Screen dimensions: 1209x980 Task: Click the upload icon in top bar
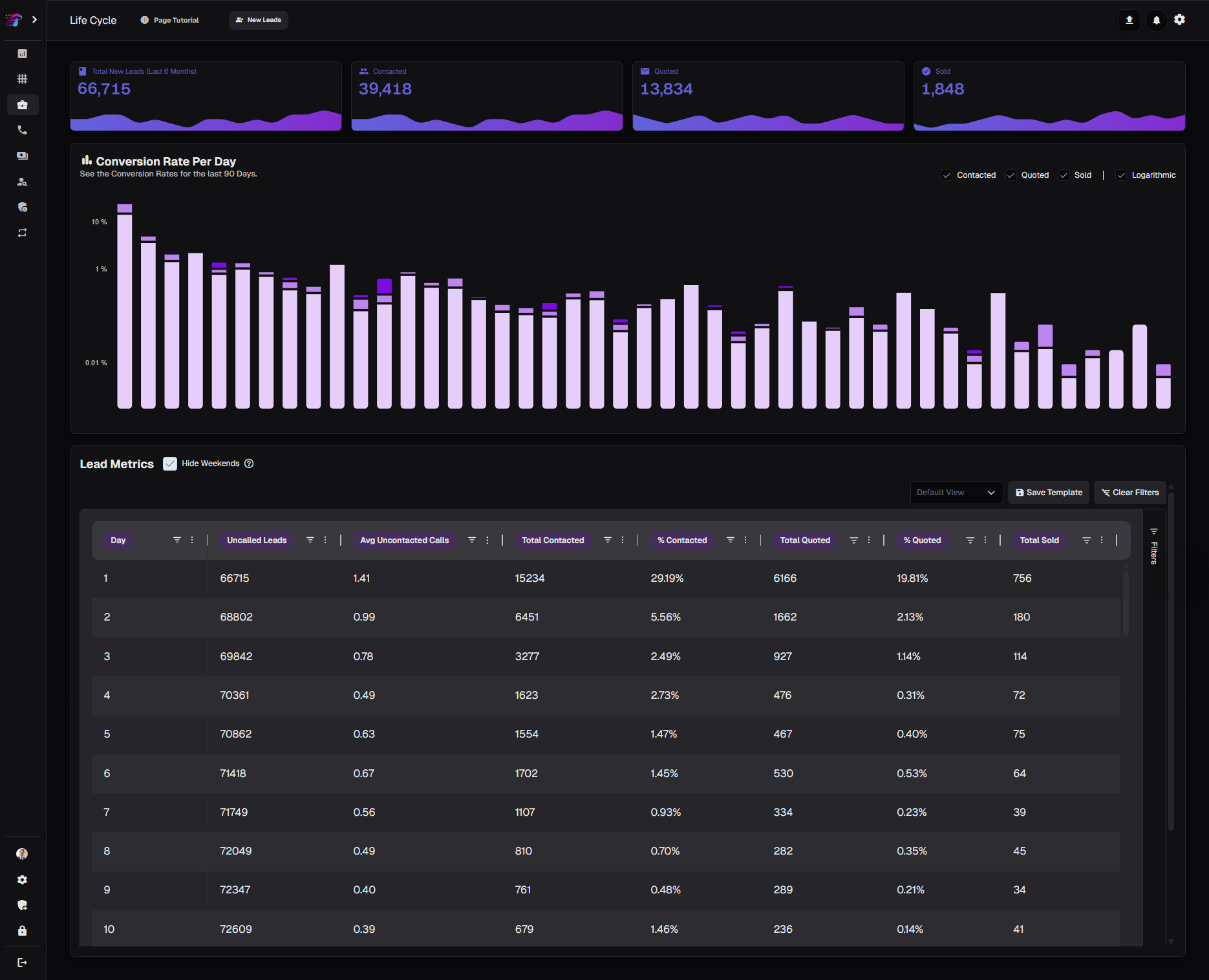1129,20
